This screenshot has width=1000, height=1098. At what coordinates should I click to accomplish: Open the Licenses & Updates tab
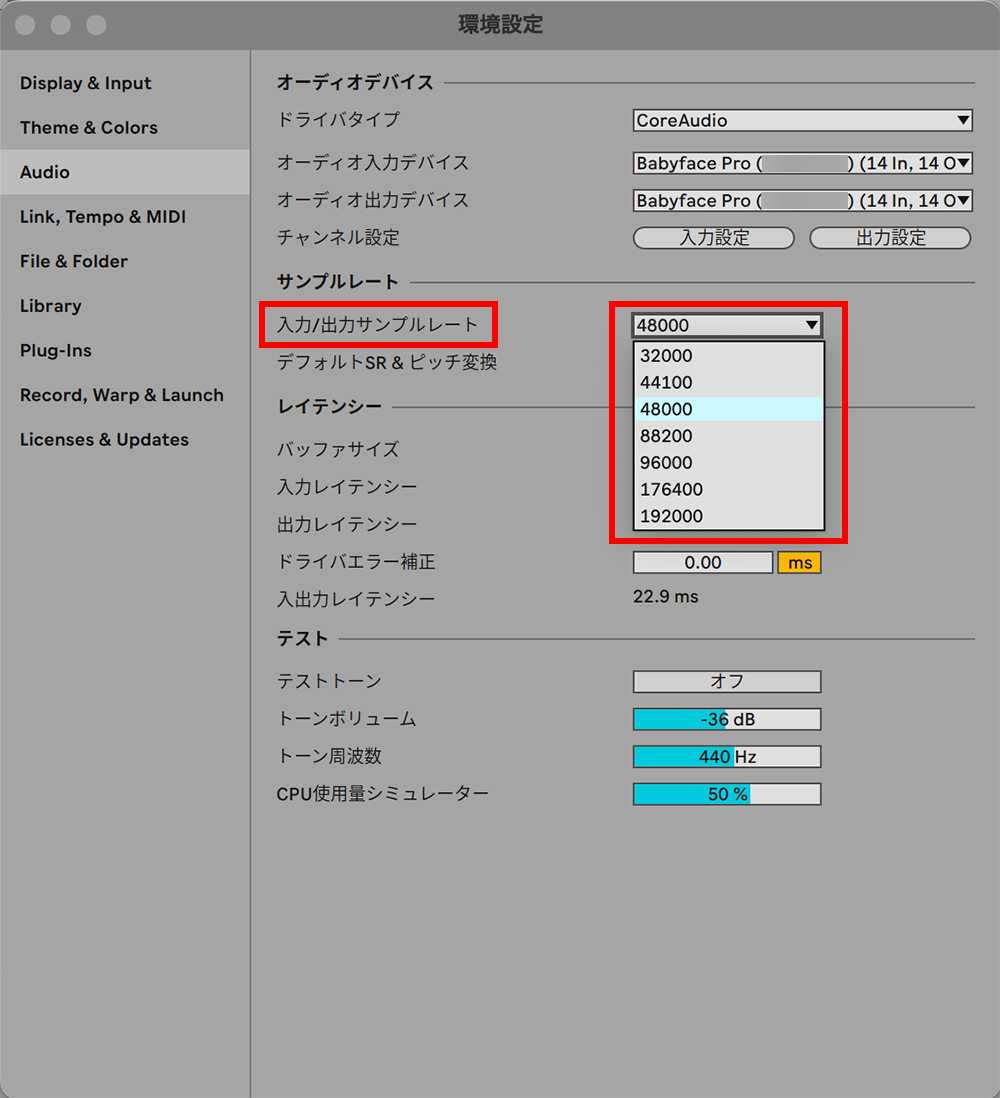pos(104,440)
